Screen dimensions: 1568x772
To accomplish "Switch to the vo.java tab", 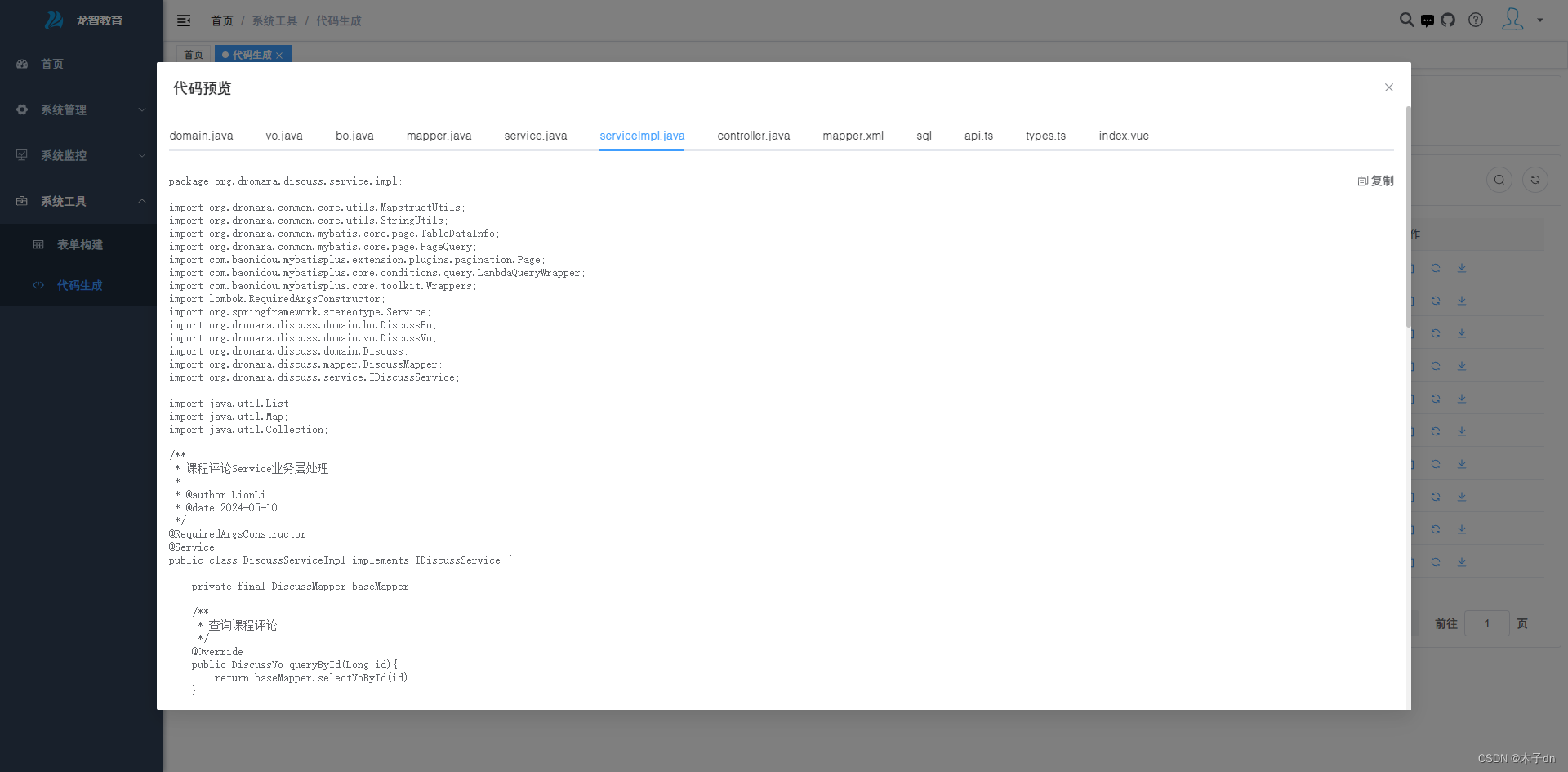I will click(x=284, y=136).
